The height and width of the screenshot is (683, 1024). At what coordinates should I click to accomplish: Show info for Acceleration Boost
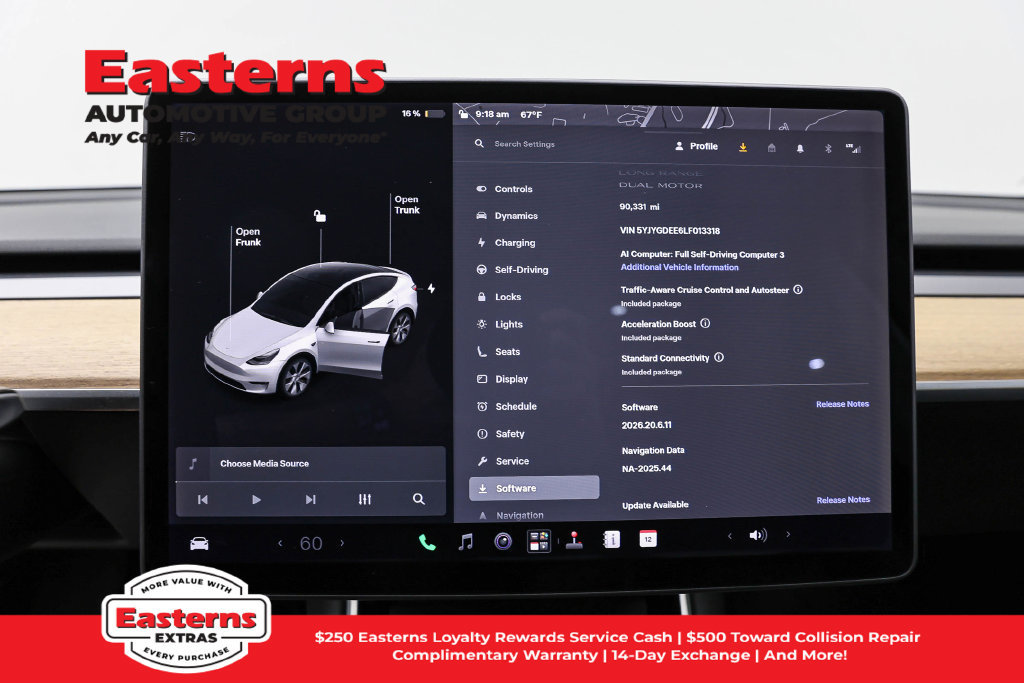(705, 323)
